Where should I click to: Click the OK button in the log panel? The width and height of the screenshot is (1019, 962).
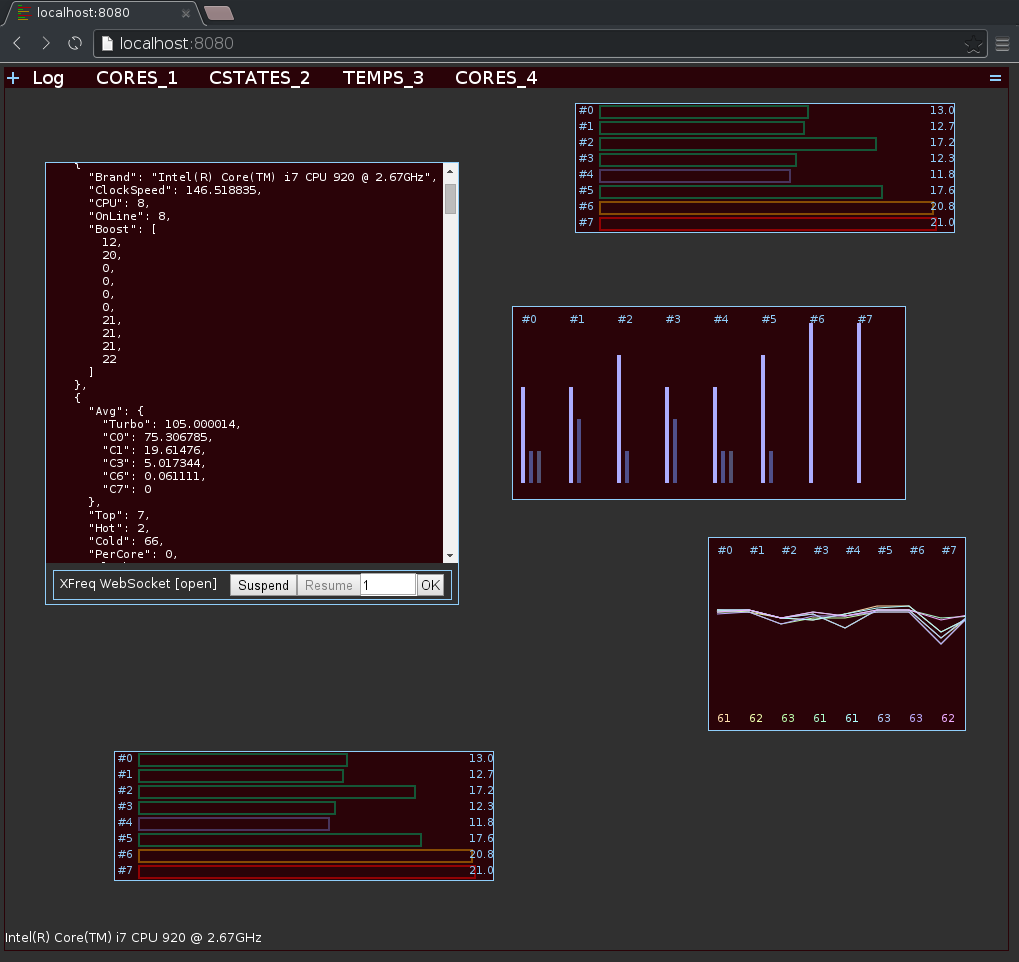430,585
